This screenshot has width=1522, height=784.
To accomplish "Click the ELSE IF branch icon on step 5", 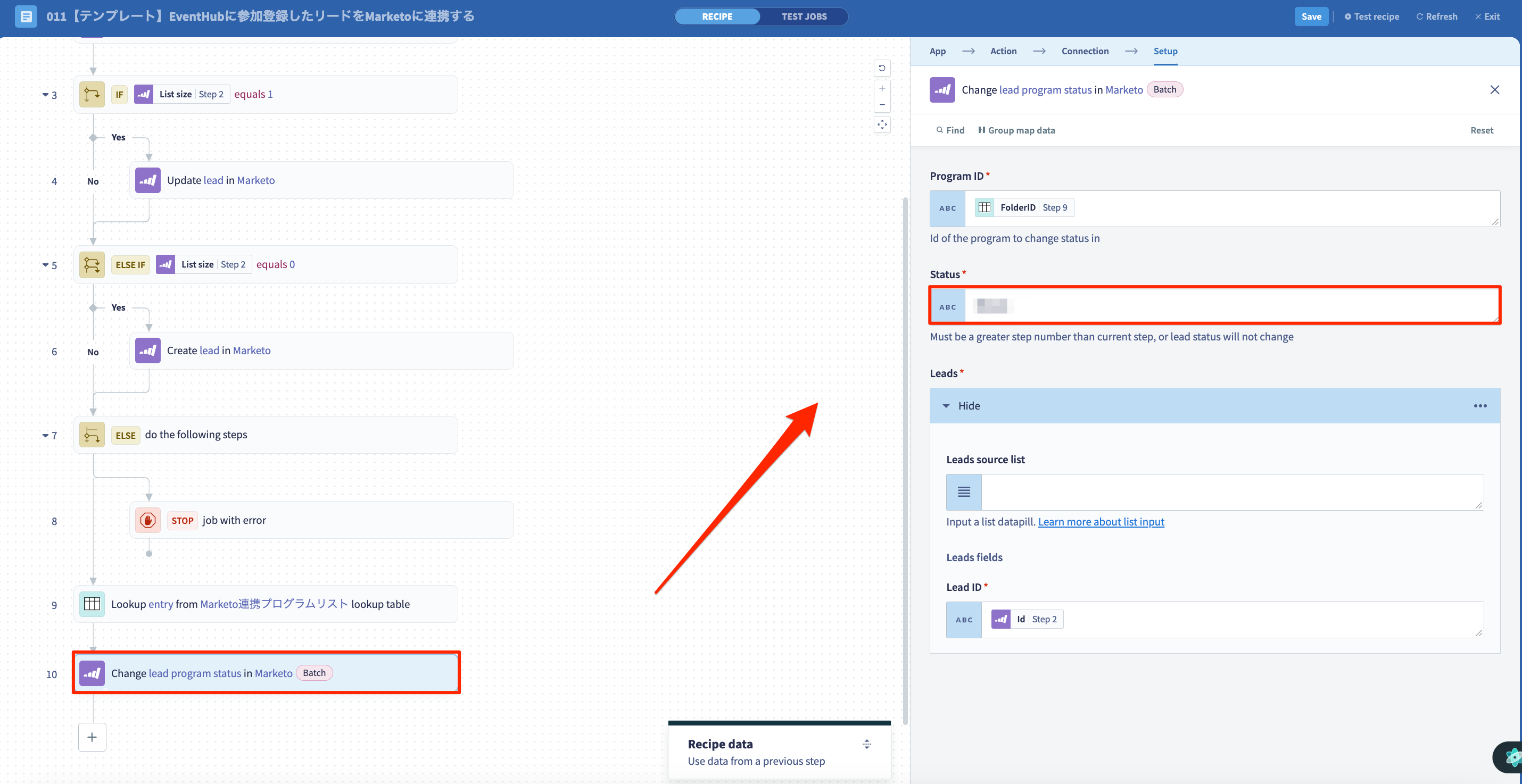I will pyautogui.click(x=92, y=264).
